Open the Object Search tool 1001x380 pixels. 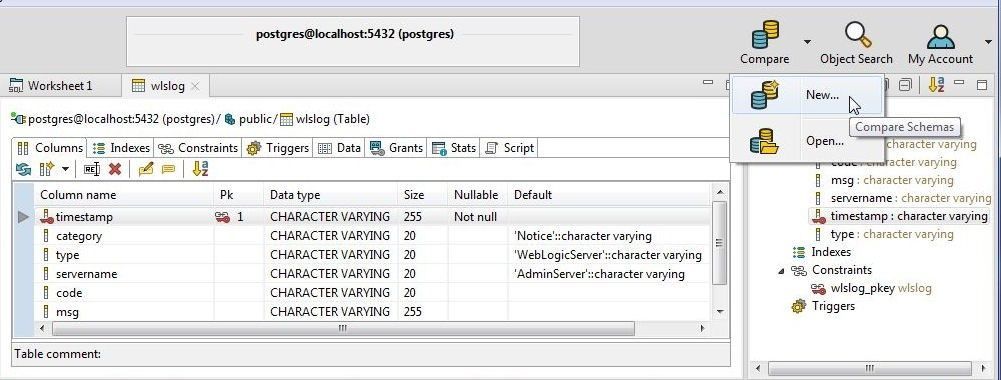coord(856,43)
